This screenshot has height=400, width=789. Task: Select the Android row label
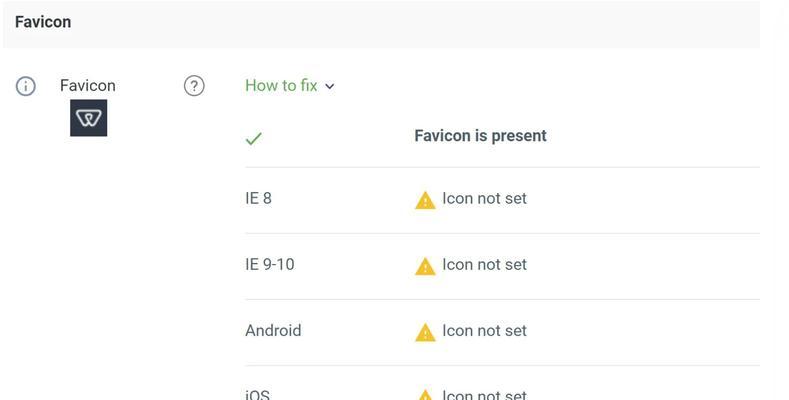(273, 331)
